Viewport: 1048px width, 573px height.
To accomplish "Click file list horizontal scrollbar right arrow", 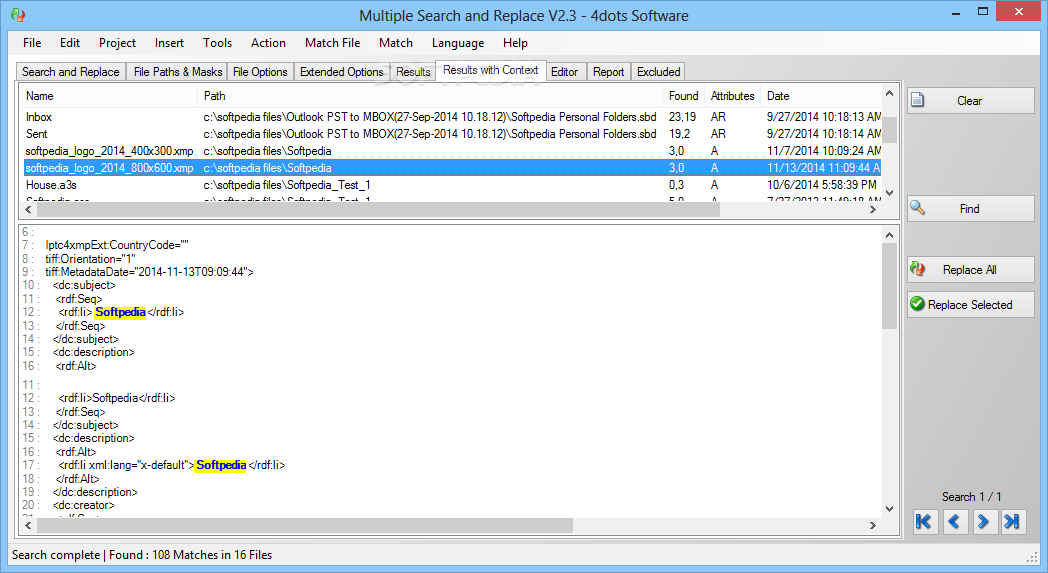I will tap(873, 209).
